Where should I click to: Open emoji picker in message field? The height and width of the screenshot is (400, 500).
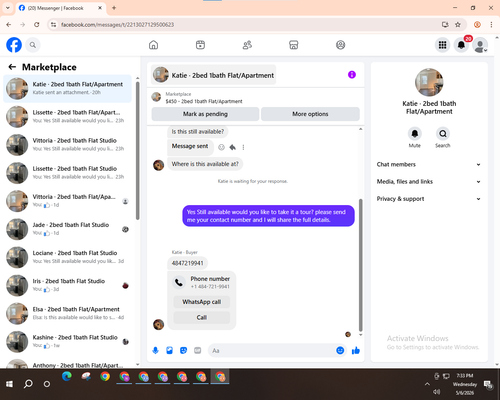340,350
